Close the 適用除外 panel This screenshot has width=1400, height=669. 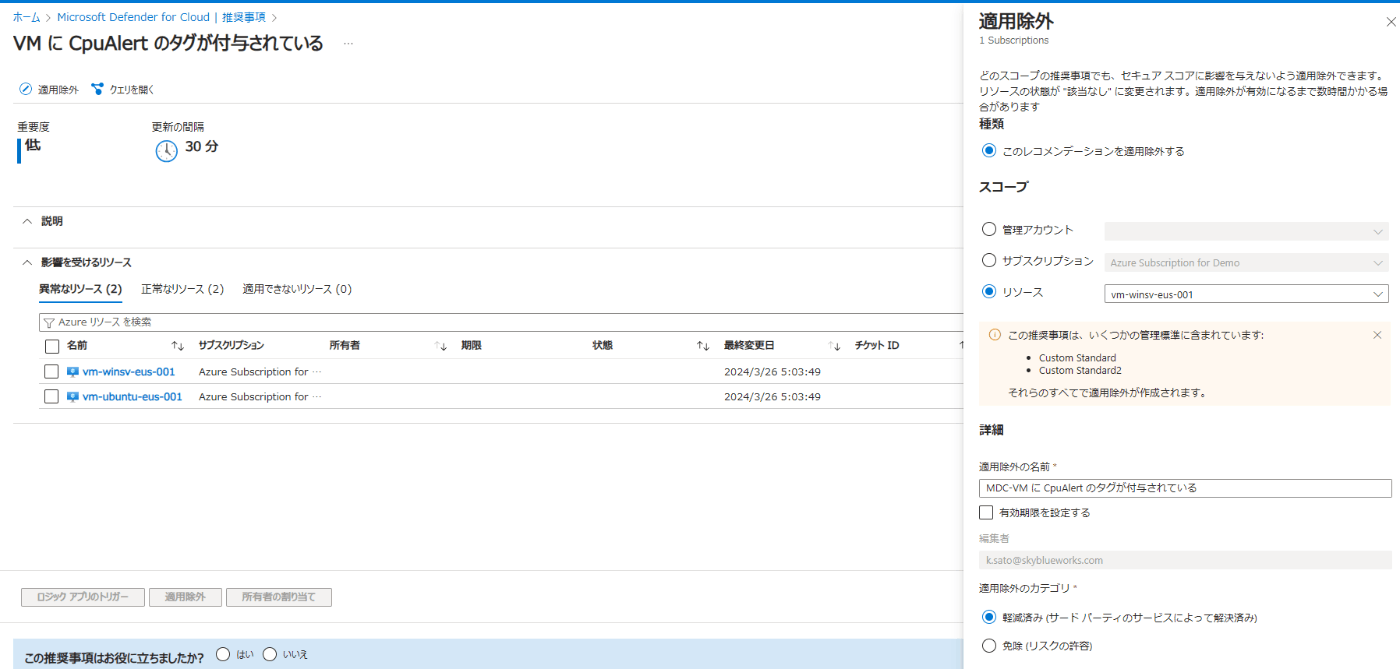[x=1391, y=22]
